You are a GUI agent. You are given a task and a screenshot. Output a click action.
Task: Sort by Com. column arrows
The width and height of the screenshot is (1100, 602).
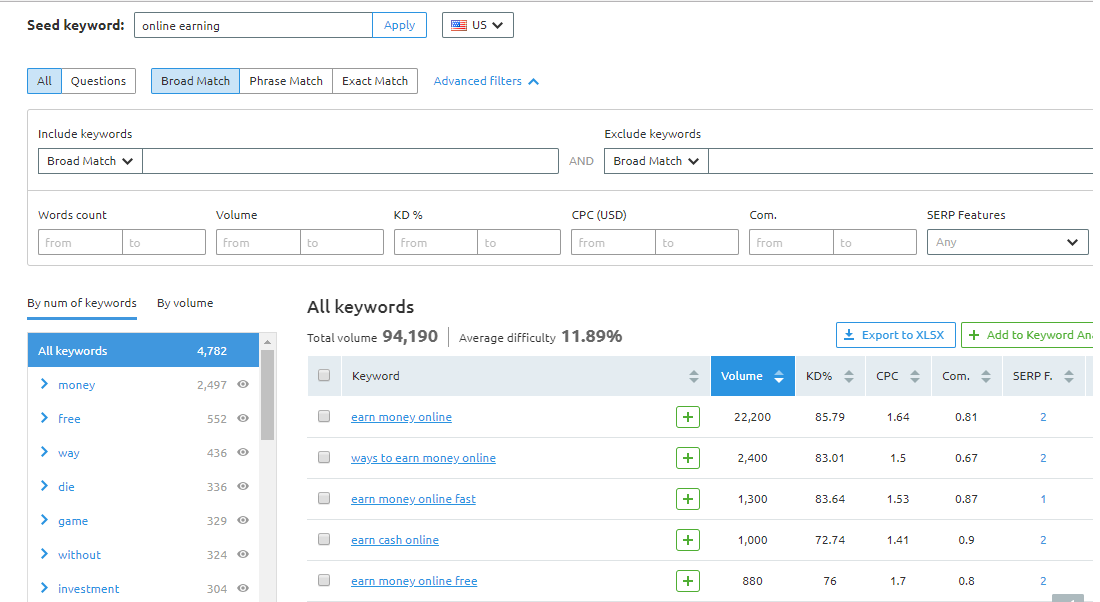pyautogui.click(x=986, y=376)
